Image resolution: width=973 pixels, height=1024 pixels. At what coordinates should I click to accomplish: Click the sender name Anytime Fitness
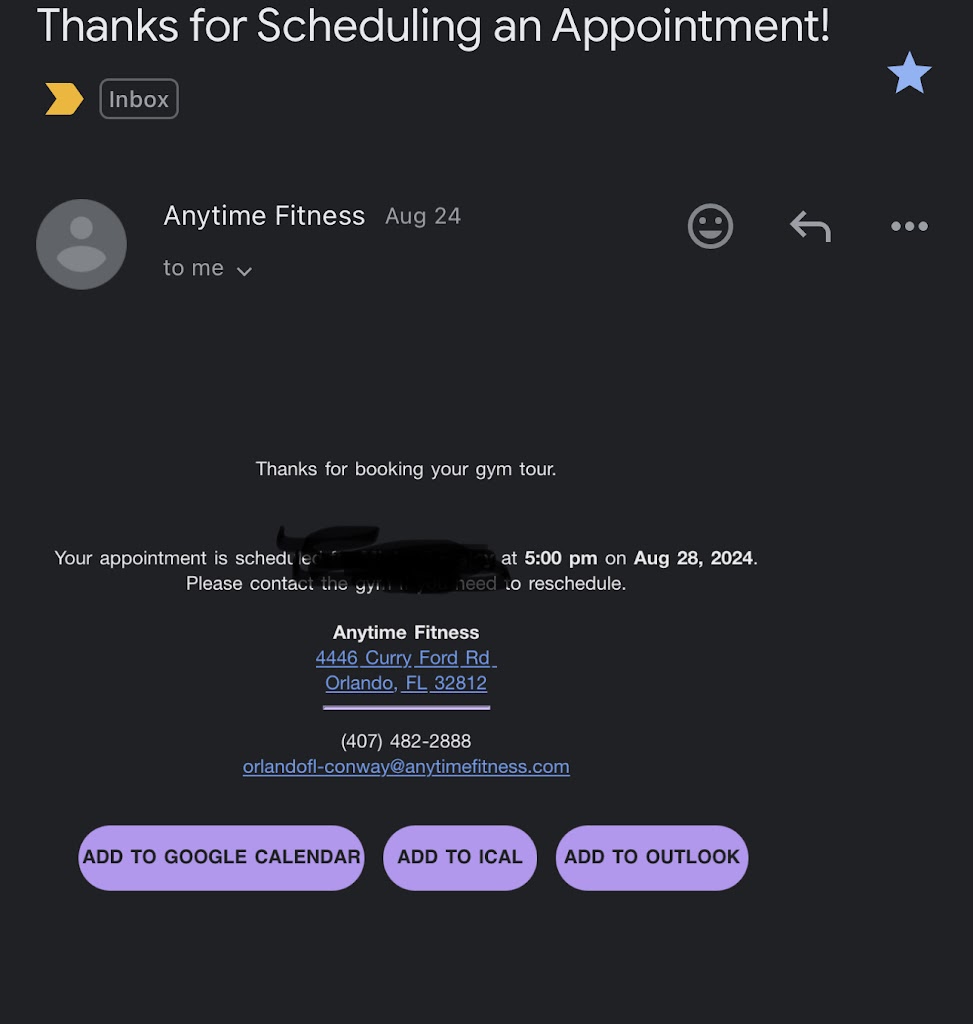click(x=264, y=216)
